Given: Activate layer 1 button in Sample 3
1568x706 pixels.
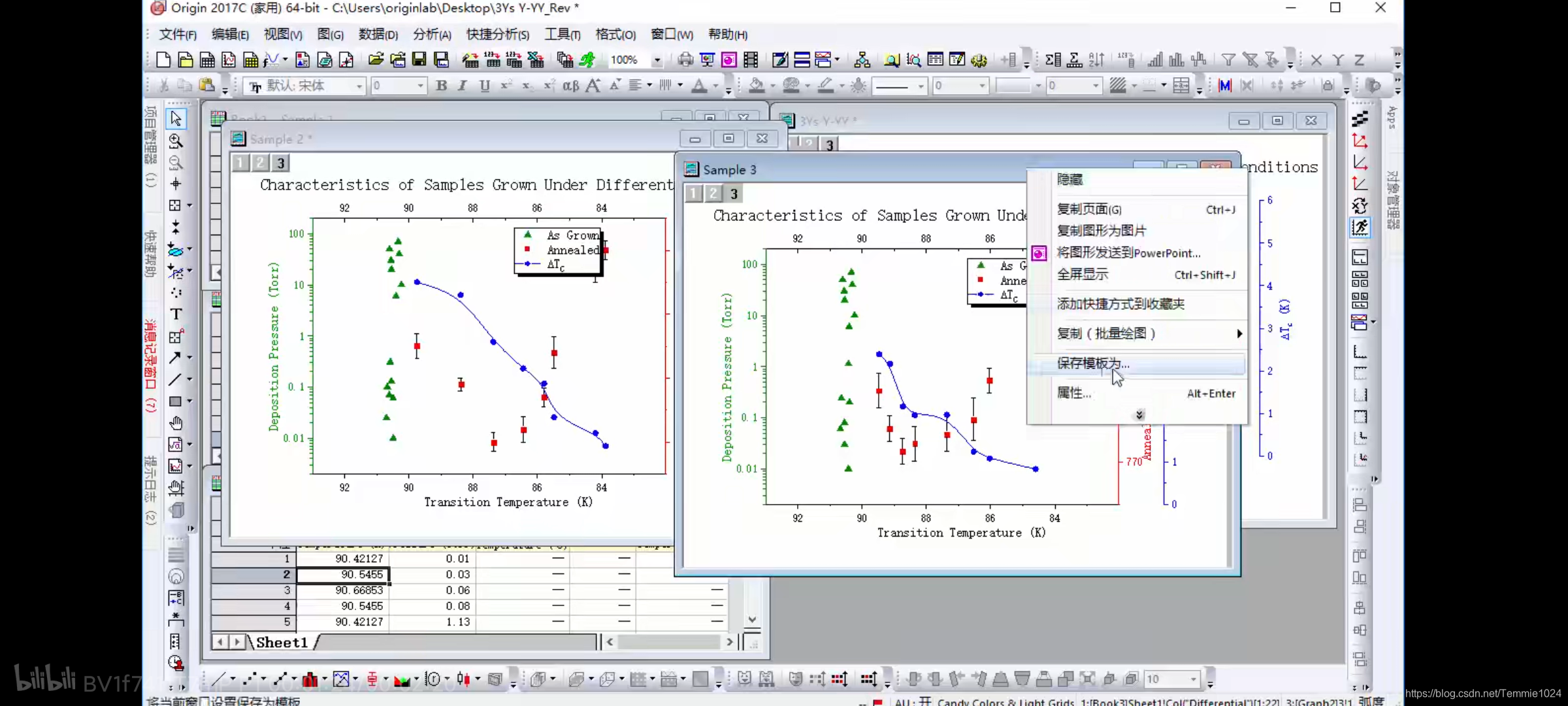Looking at the screenshot, I should click(x=693, y=193).
